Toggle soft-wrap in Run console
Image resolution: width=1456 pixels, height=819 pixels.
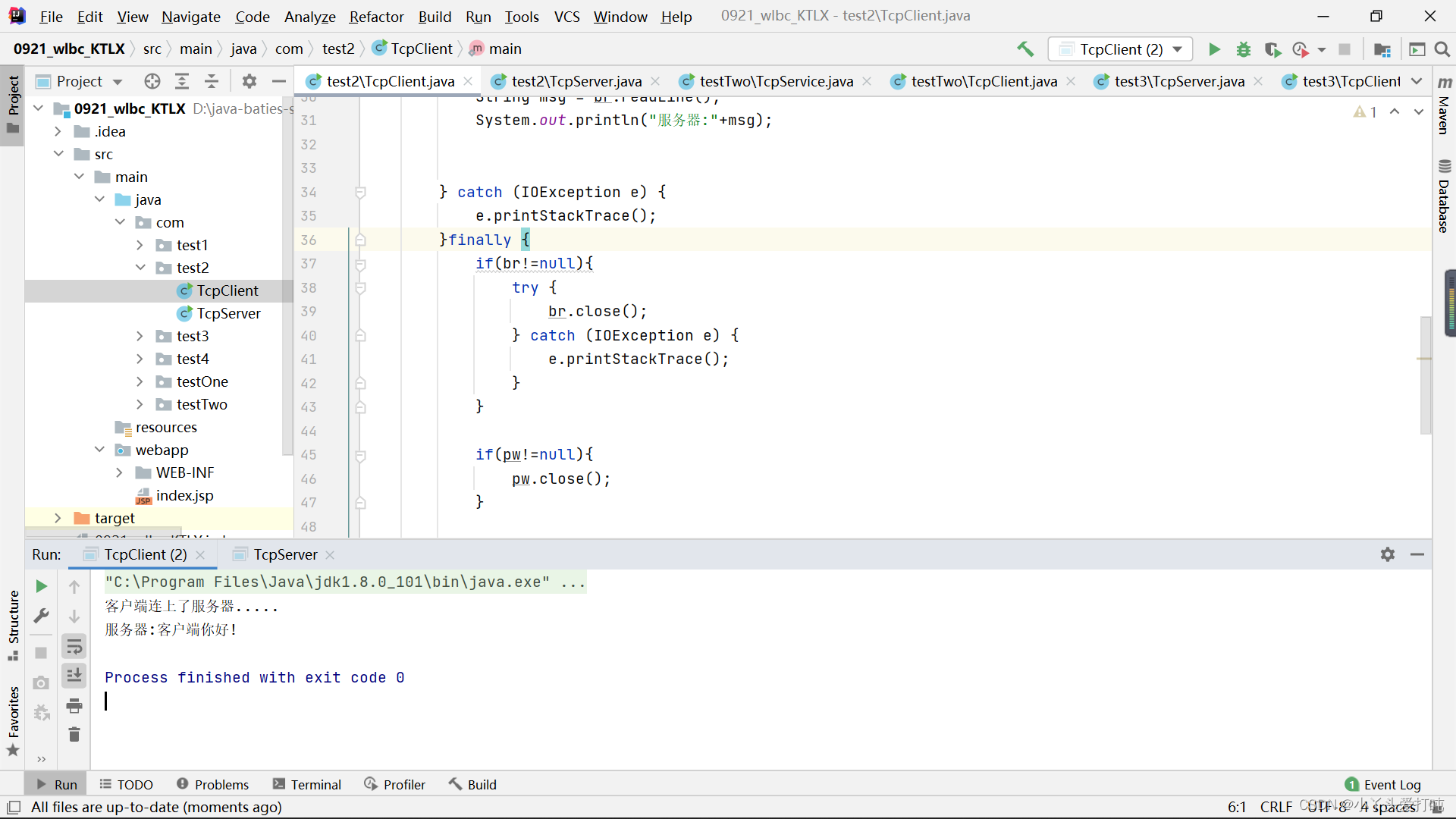74,646
